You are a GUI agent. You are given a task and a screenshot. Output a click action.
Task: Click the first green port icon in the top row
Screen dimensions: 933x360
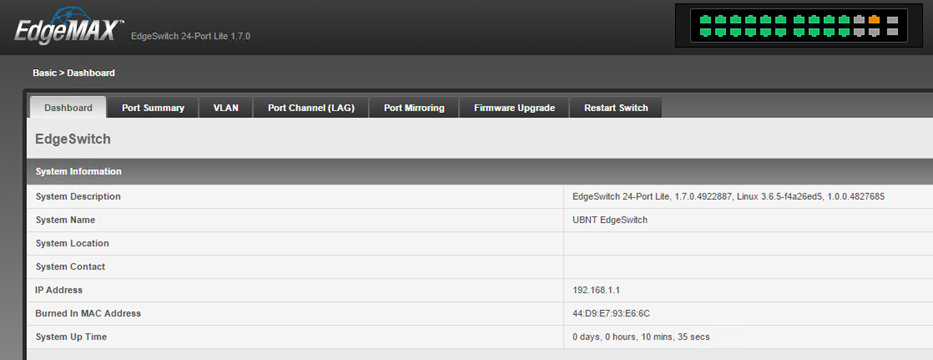click(x=706, y=20)
